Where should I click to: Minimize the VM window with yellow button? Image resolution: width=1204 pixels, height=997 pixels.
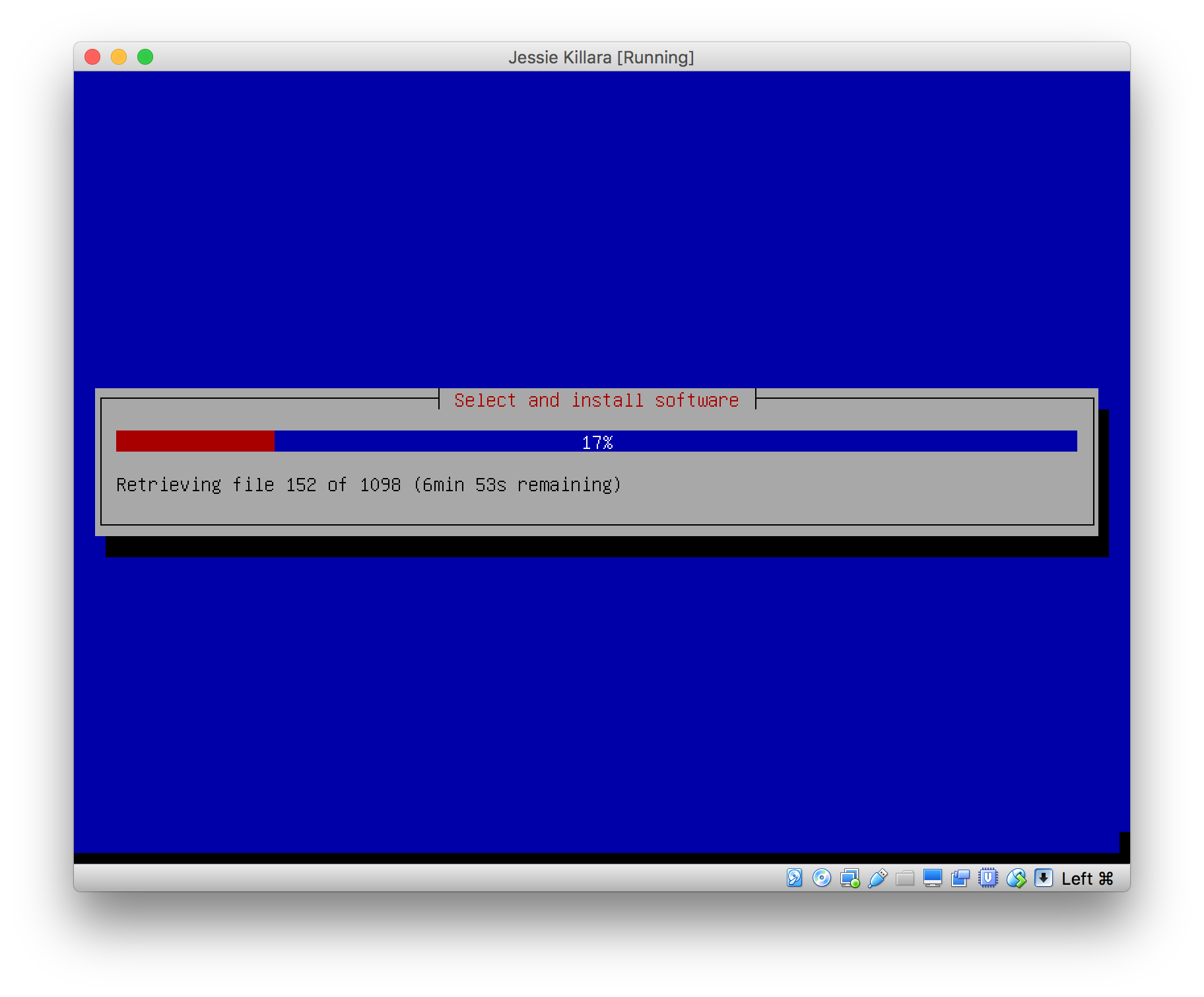(x=119, y=57)
